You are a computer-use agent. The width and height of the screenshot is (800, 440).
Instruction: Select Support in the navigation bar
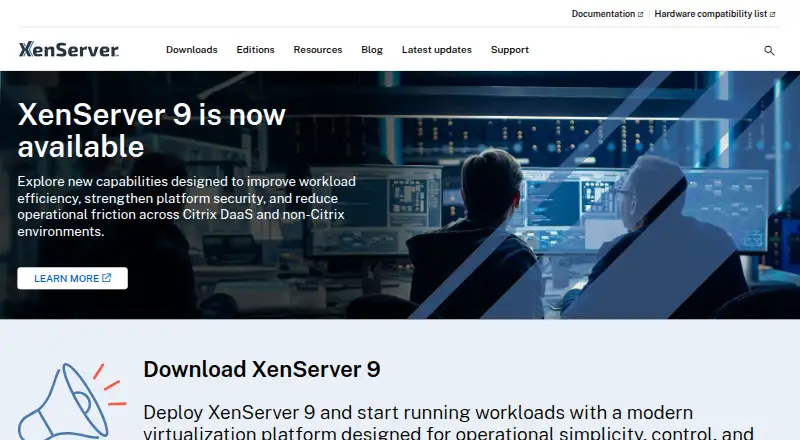point(510,50)
